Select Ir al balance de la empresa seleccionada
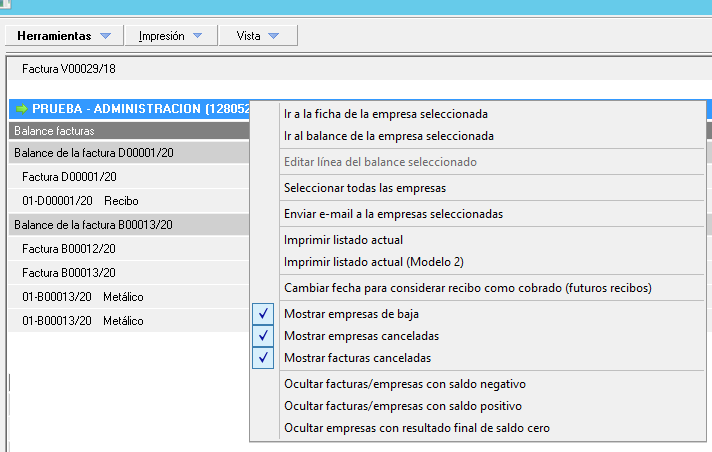The width and height of the screenshot is (712, 452). (389, 136)
